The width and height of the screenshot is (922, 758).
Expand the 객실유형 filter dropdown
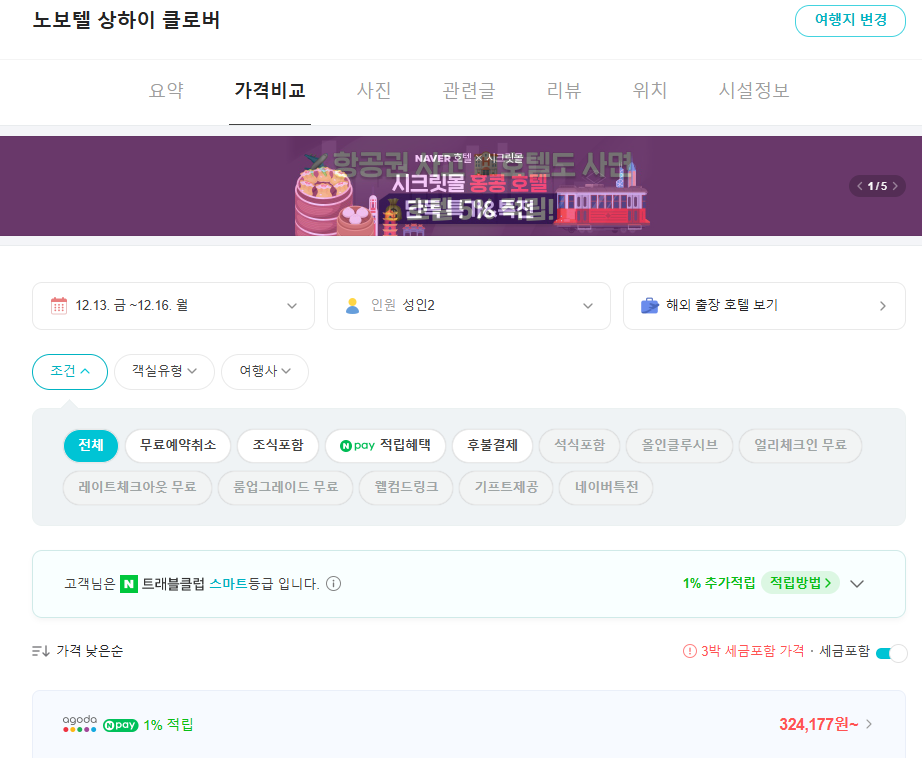pyautogui.click(x=164, y=372)
